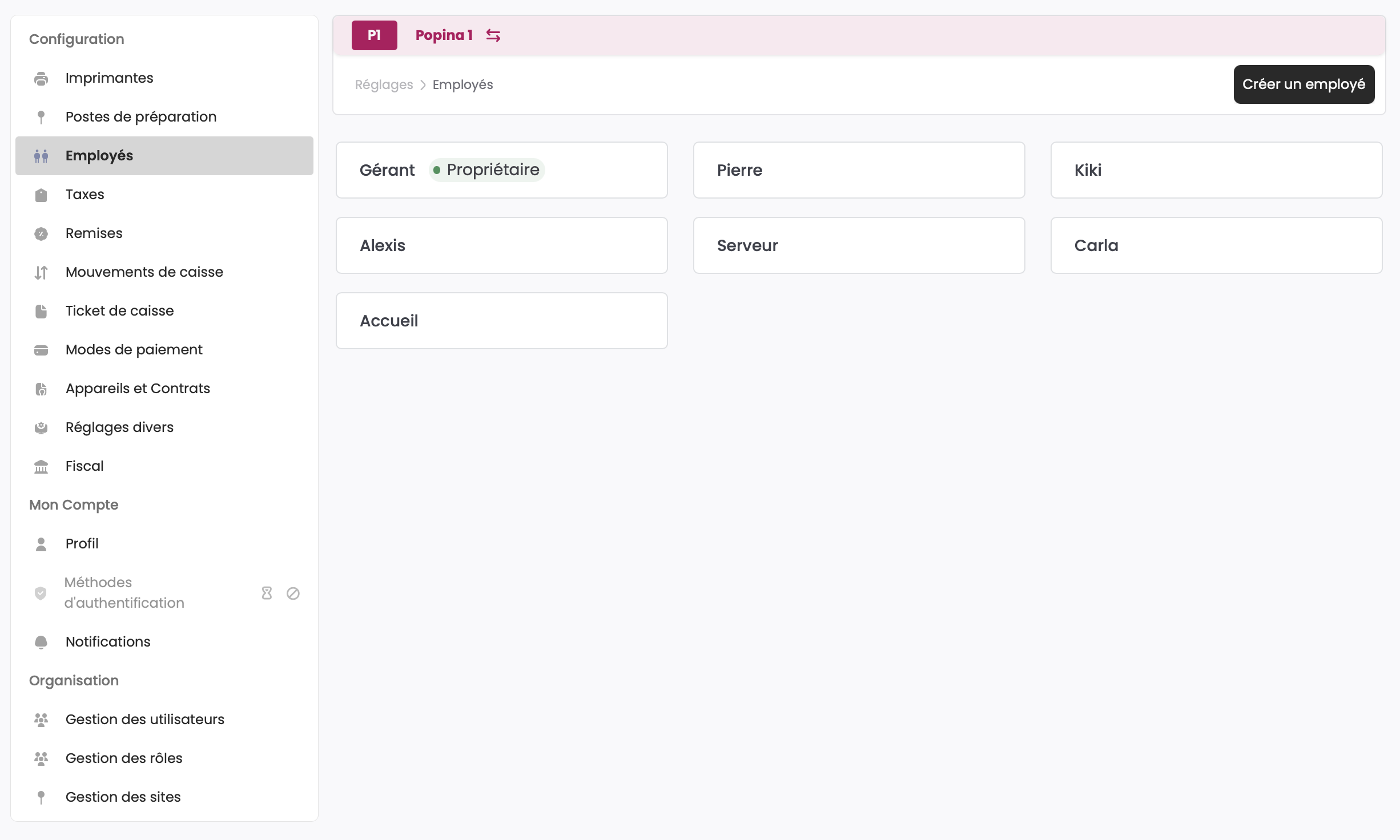Click the blocked circle icon on Méthodes d'authentification
This screenshot has height=840, width=1400.
pyautogui.click(x=293, y=593)
